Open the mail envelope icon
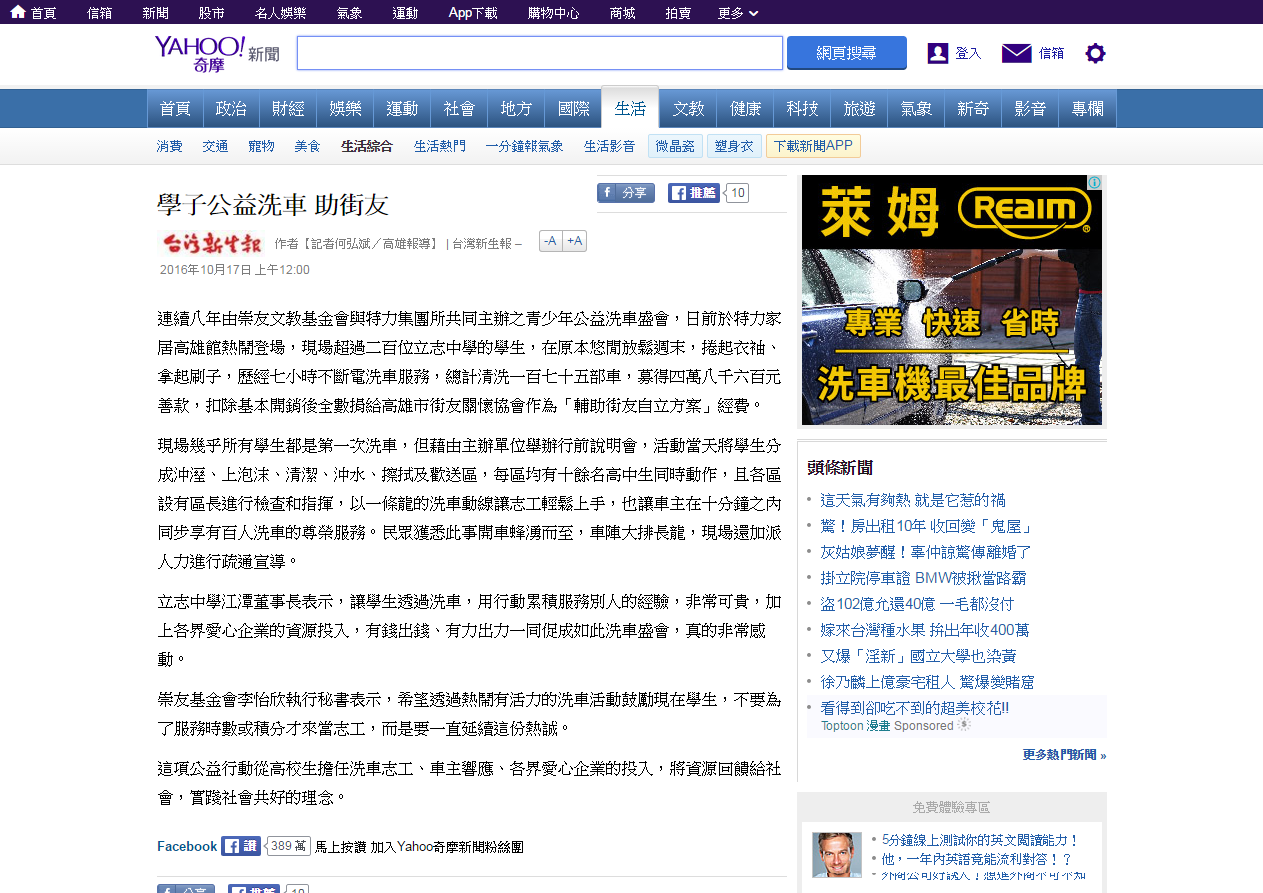Viewport: 1263px width, 893px height. tap(1016, 53)
